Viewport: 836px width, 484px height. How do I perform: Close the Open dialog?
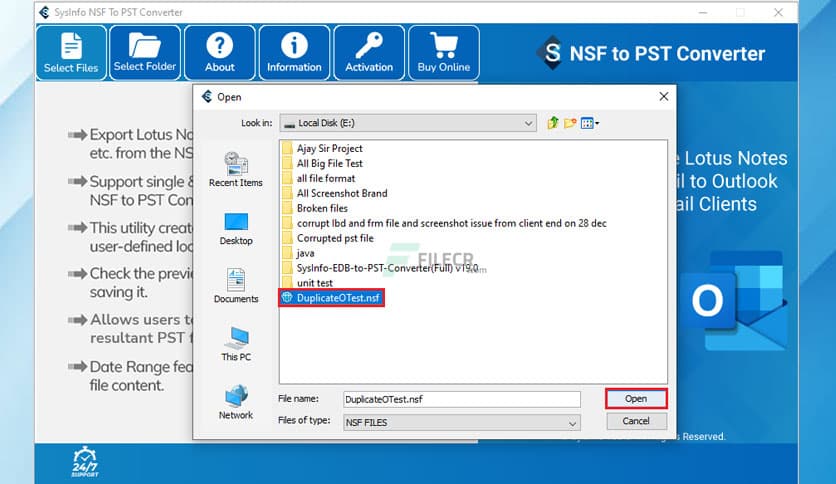pos(664,96)
